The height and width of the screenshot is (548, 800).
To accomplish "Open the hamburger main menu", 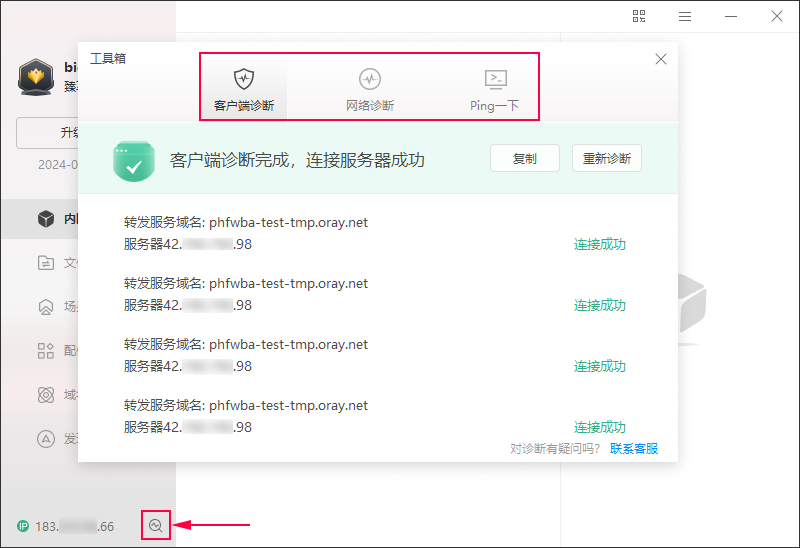I will pyautogui.click(x=685, y=16).
